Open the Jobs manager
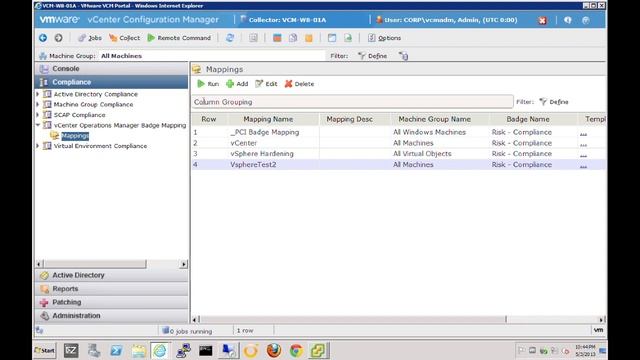The height and width of the screenshot is (360, 640). click(x=90, y=38)
